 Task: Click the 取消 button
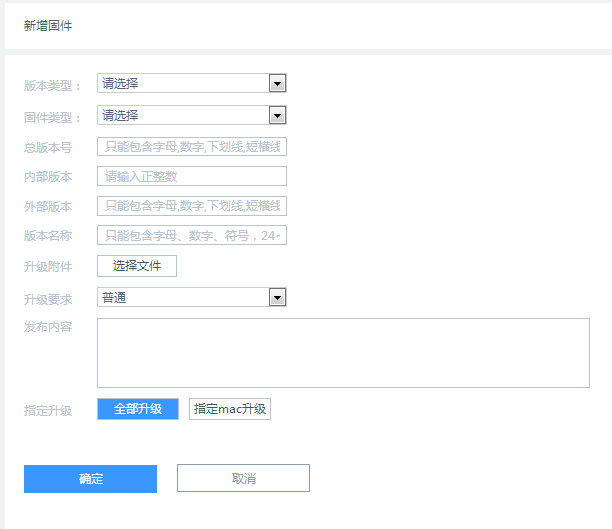click(244, 478)
